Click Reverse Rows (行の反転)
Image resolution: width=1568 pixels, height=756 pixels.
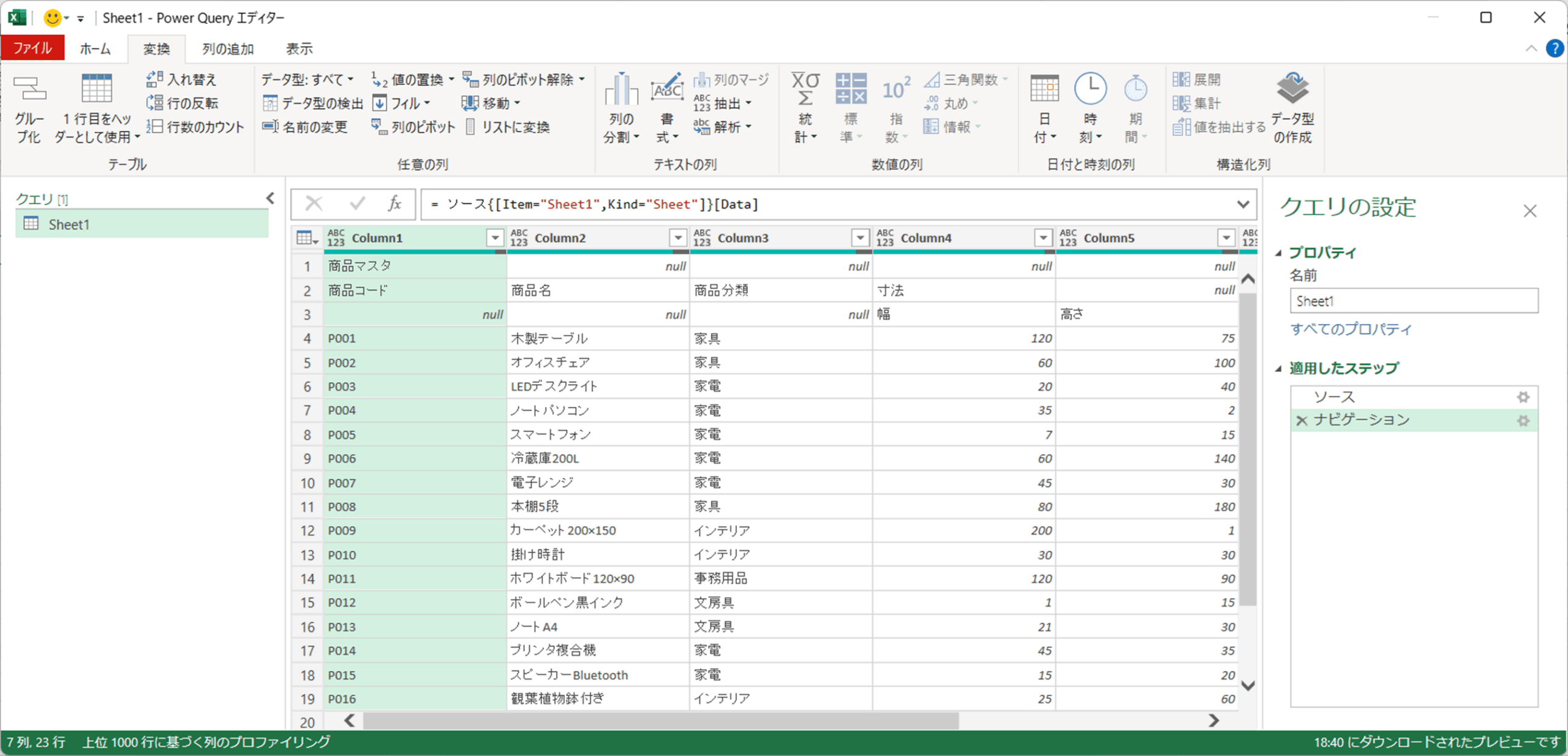[183, 103]
